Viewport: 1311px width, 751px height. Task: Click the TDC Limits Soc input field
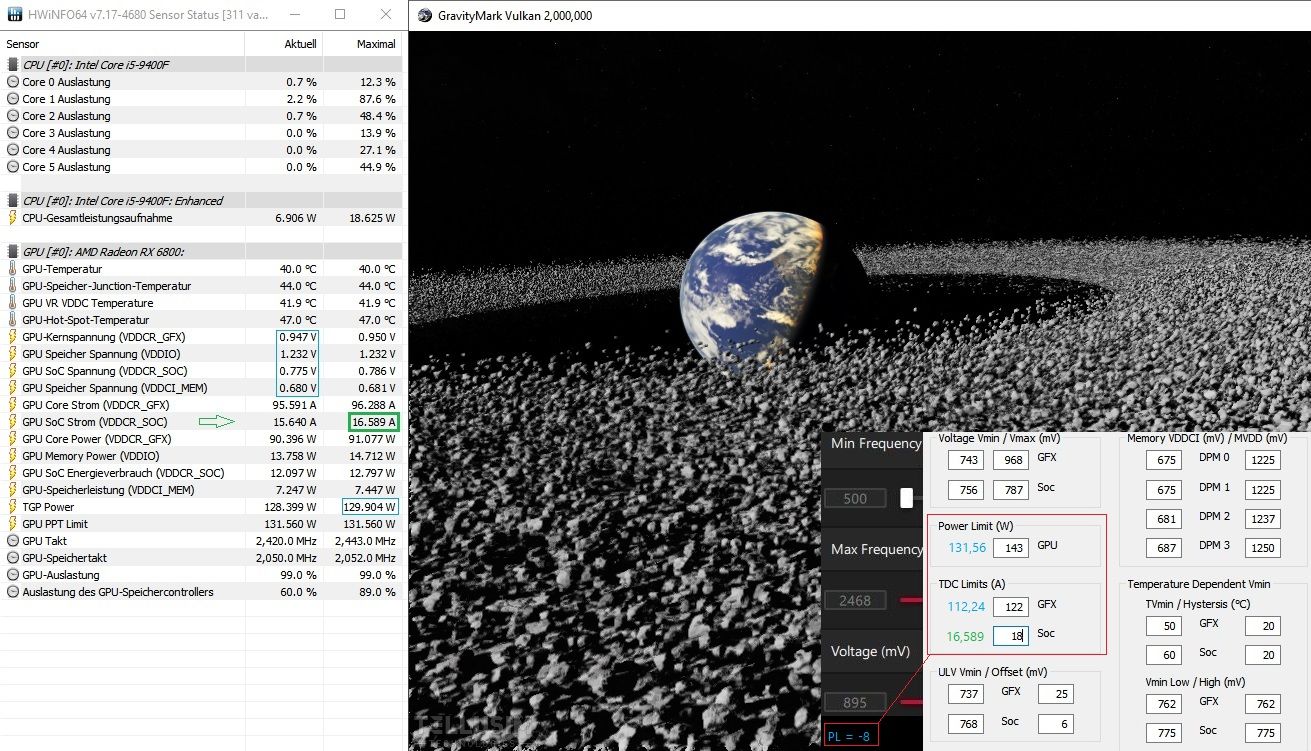[x=1010, y=635]
